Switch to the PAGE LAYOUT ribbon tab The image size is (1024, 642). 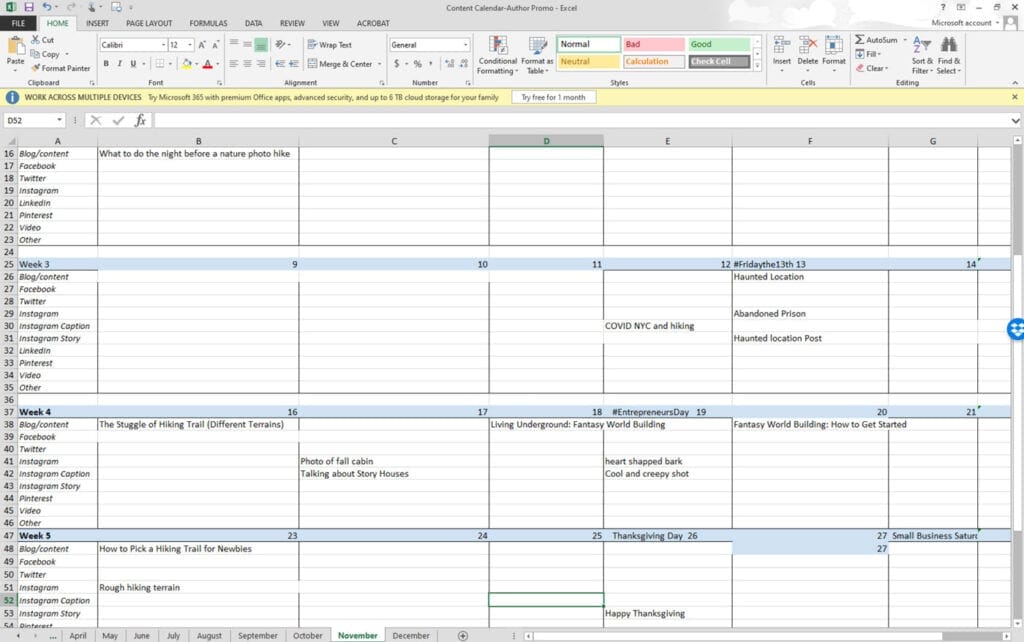coord(149,23)
